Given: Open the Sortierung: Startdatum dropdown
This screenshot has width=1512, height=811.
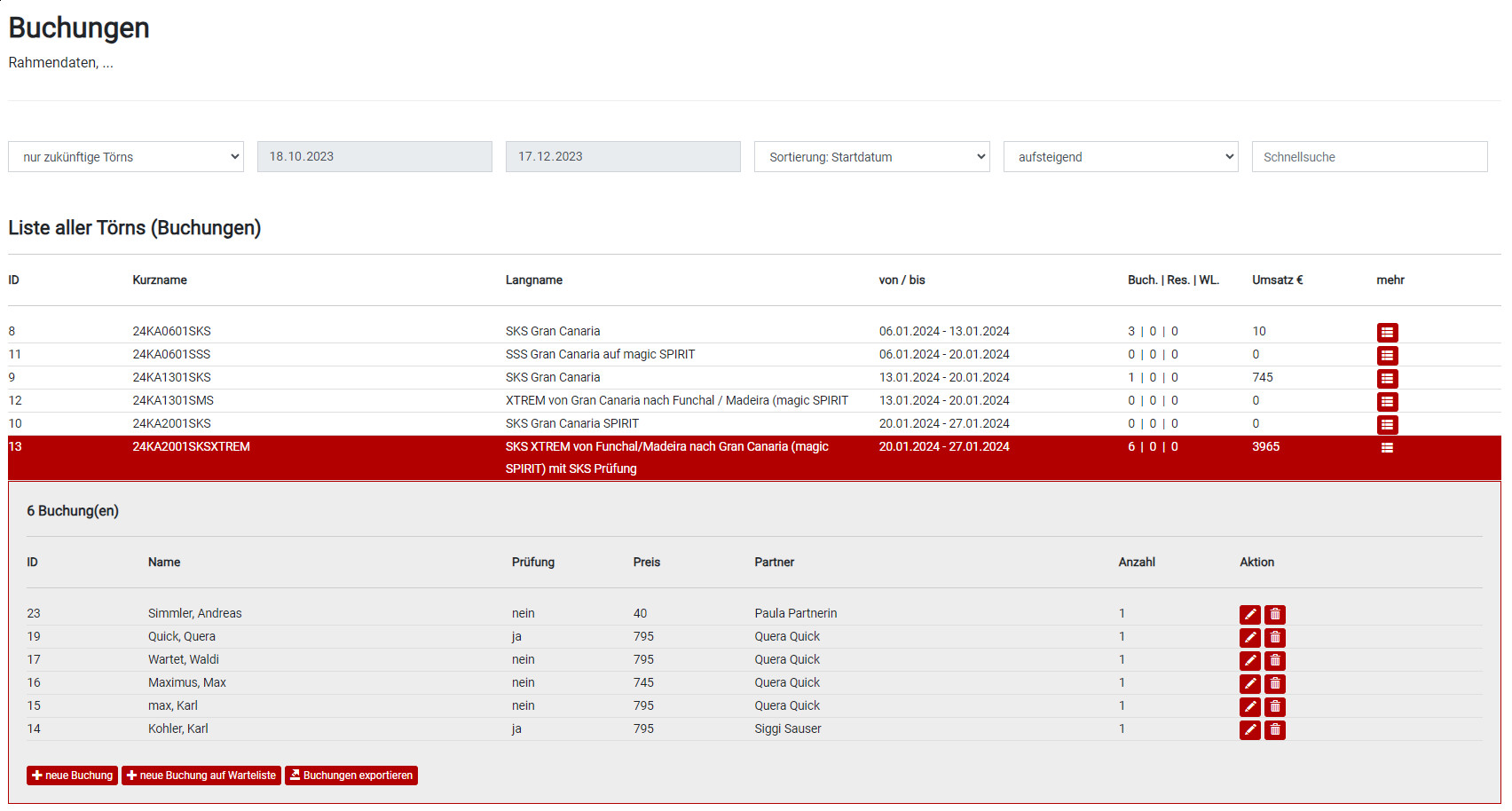Looking at the screenshot, I should tap(871, 157).
